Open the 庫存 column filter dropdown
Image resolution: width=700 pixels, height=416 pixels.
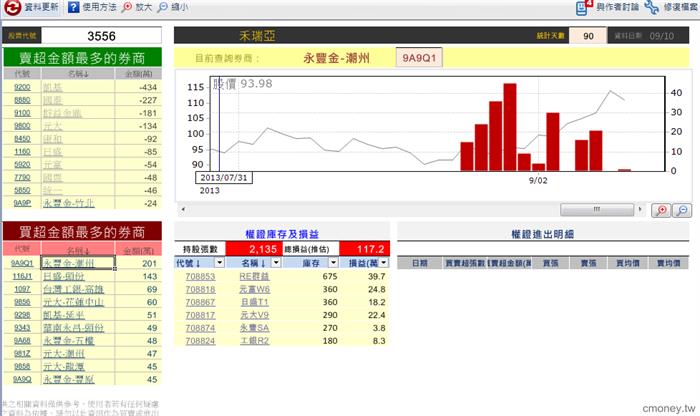tap(333, 262)
